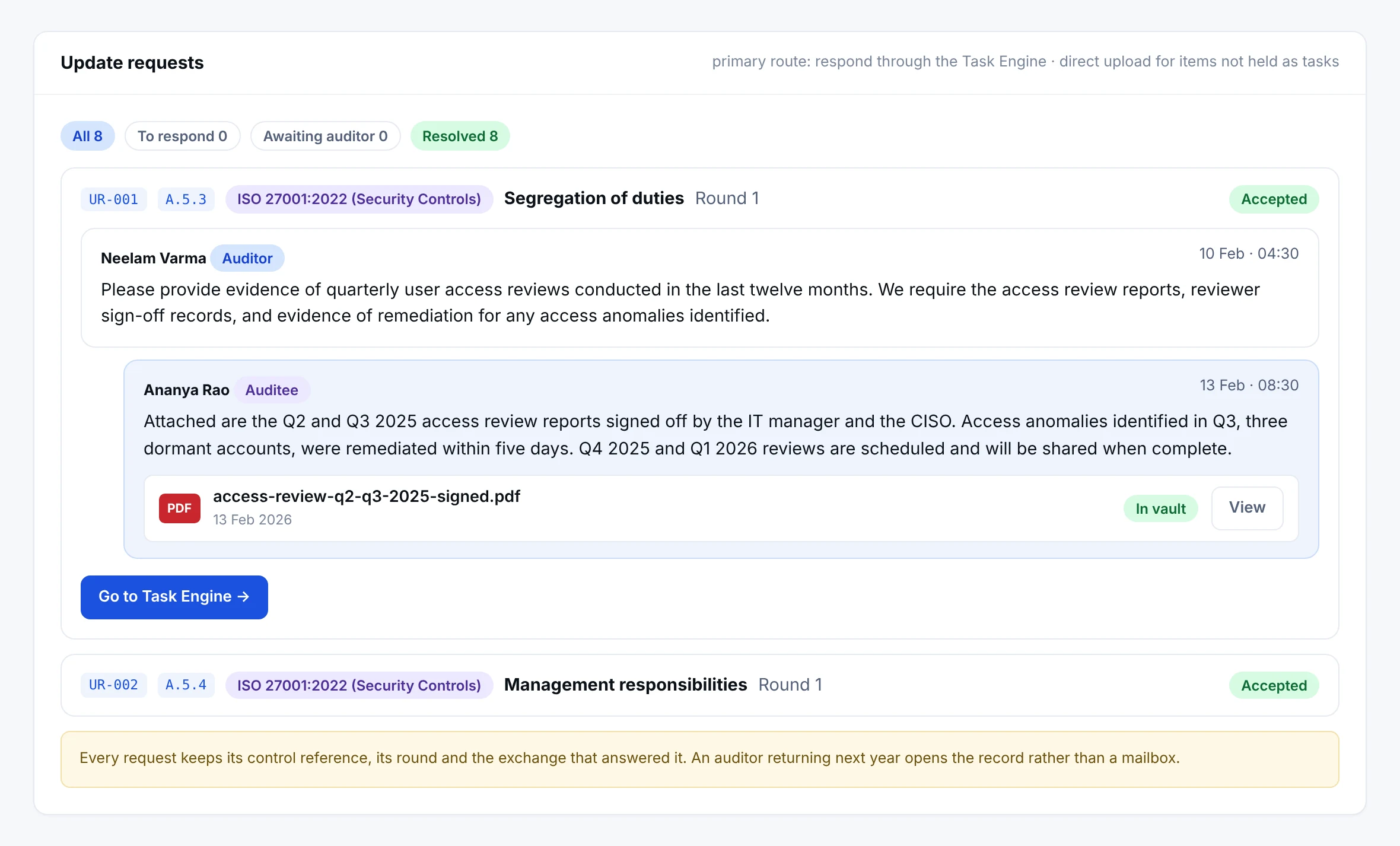Collapse the Segregation of duties request header
Viewport: 1400px width, 846px height.
[699, 199]
